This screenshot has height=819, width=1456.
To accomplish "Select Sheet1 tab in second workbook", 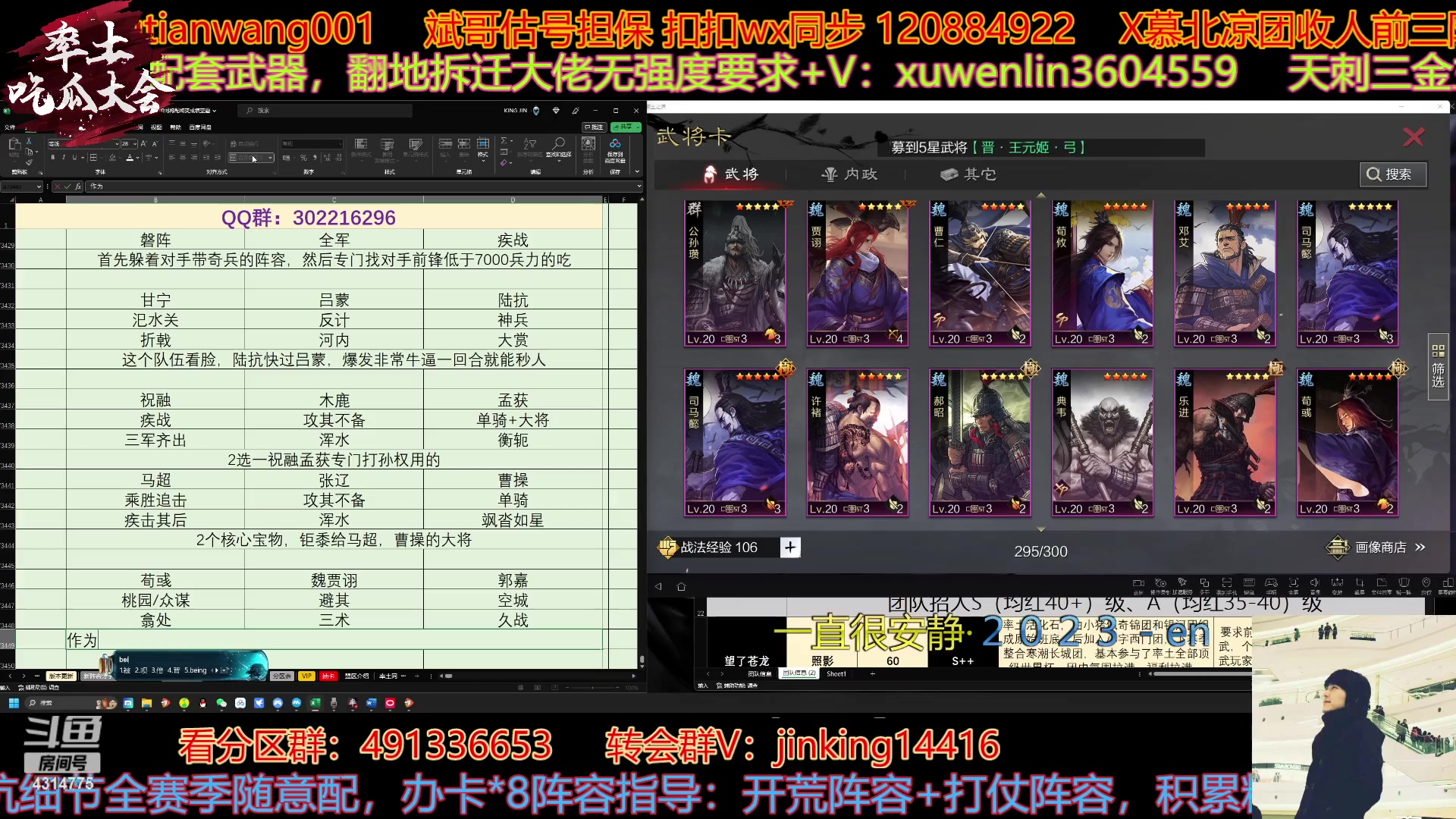I will click(836, 673).
